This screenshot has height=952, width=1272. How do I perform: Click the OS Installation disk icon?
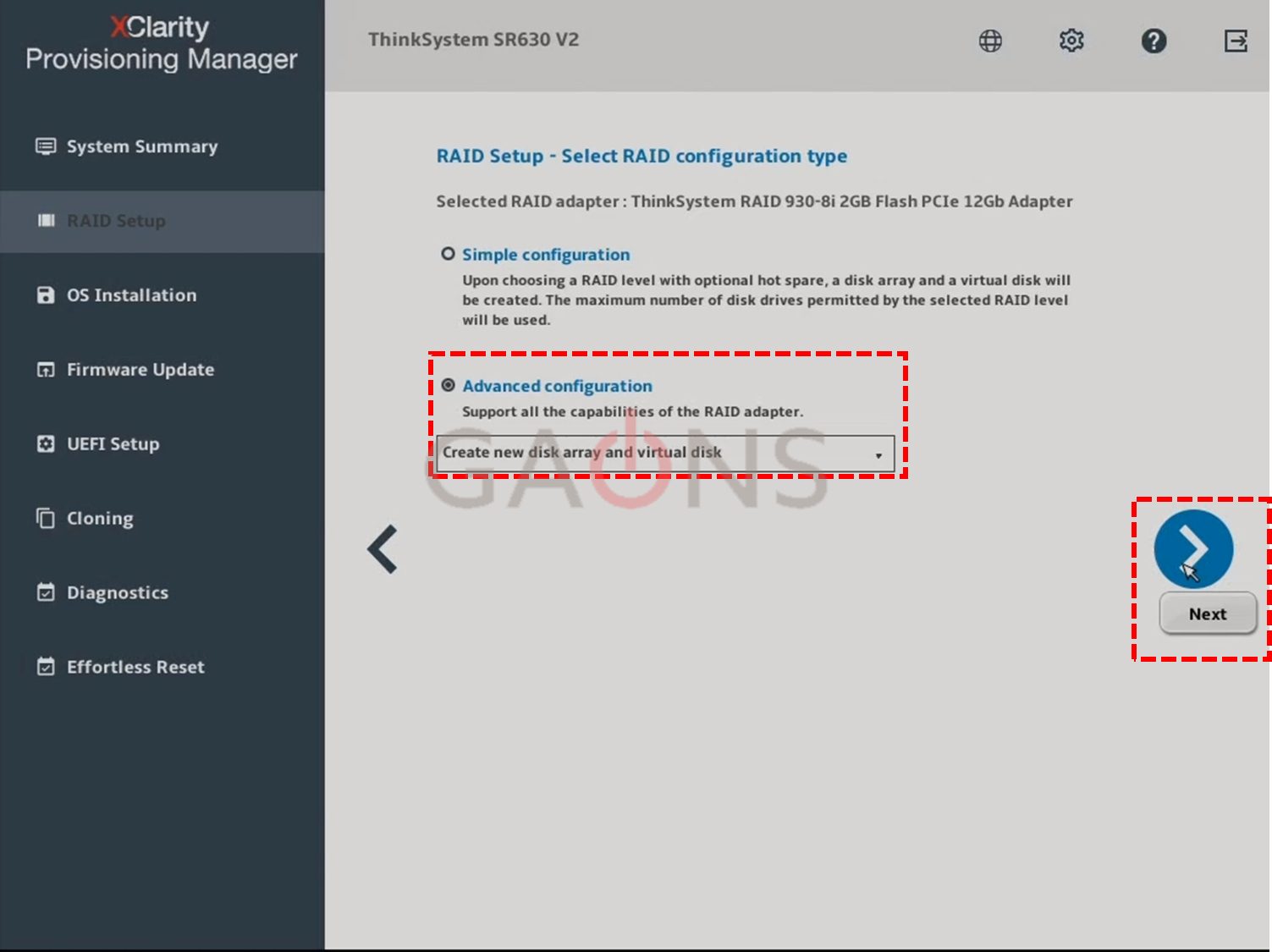tap(46, 295)
